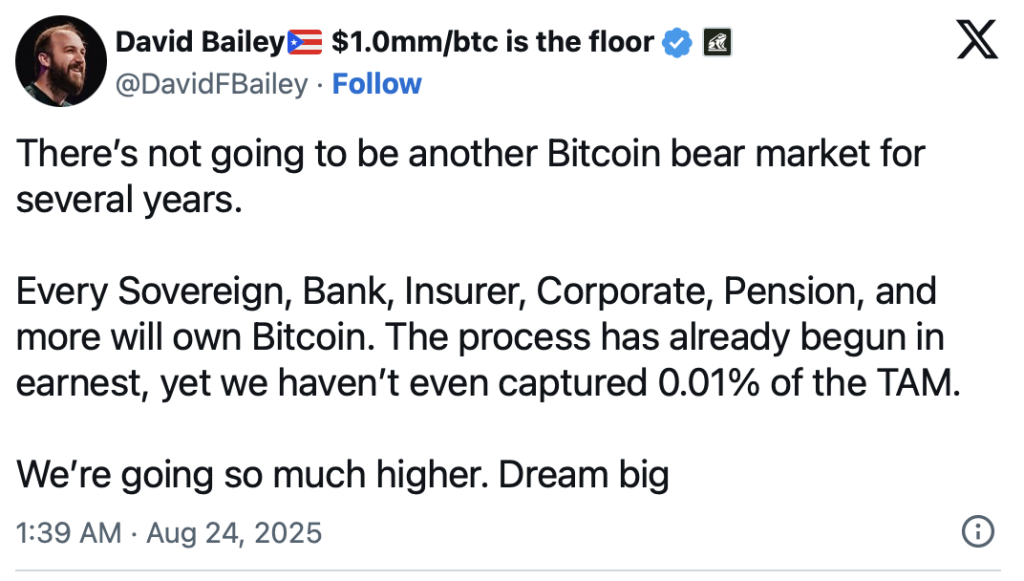This screenshot has width=1024, height=581.
Task: Open the tweet via the "1:39 AM" time
Action: pos(69,533)
